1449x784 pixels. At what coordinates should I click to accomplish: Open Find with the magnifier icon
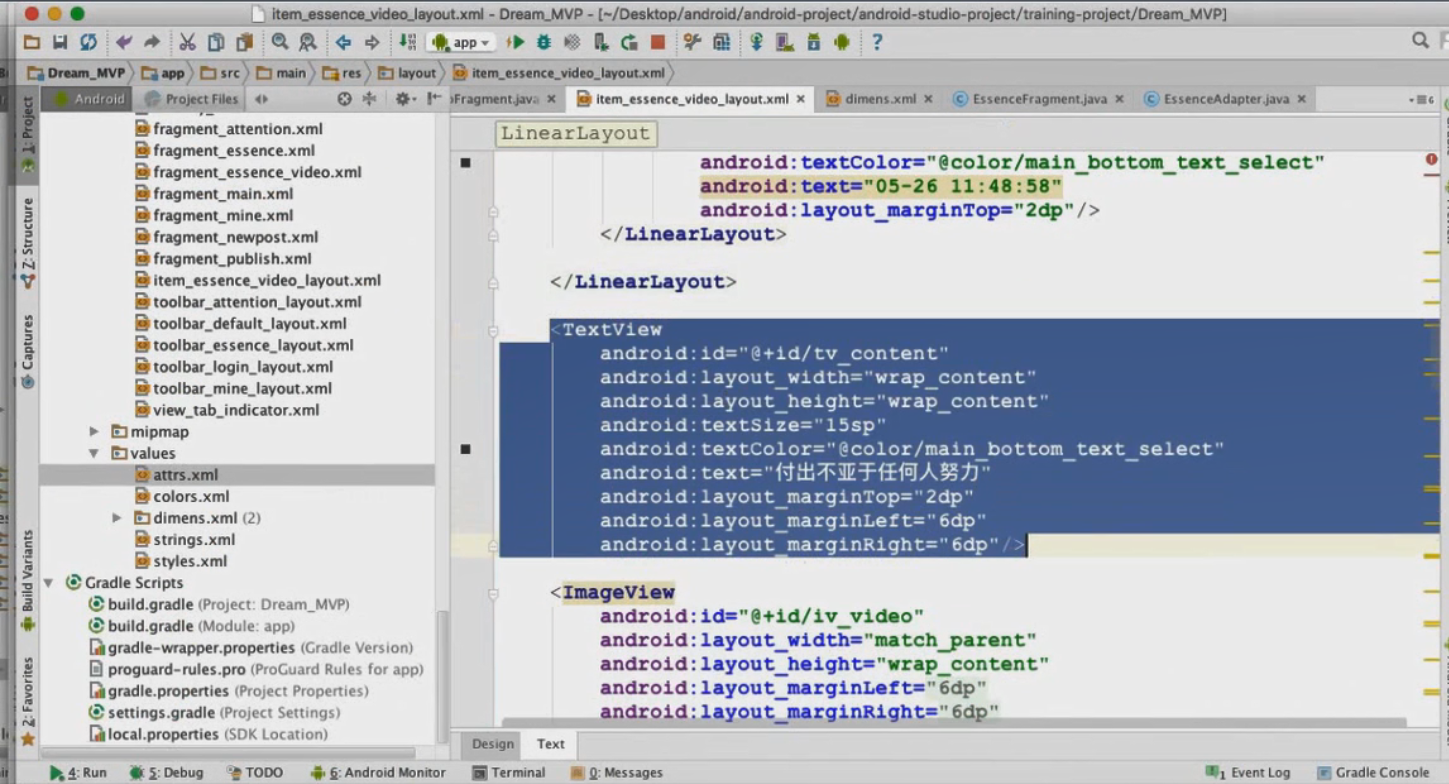click(280, 42)
